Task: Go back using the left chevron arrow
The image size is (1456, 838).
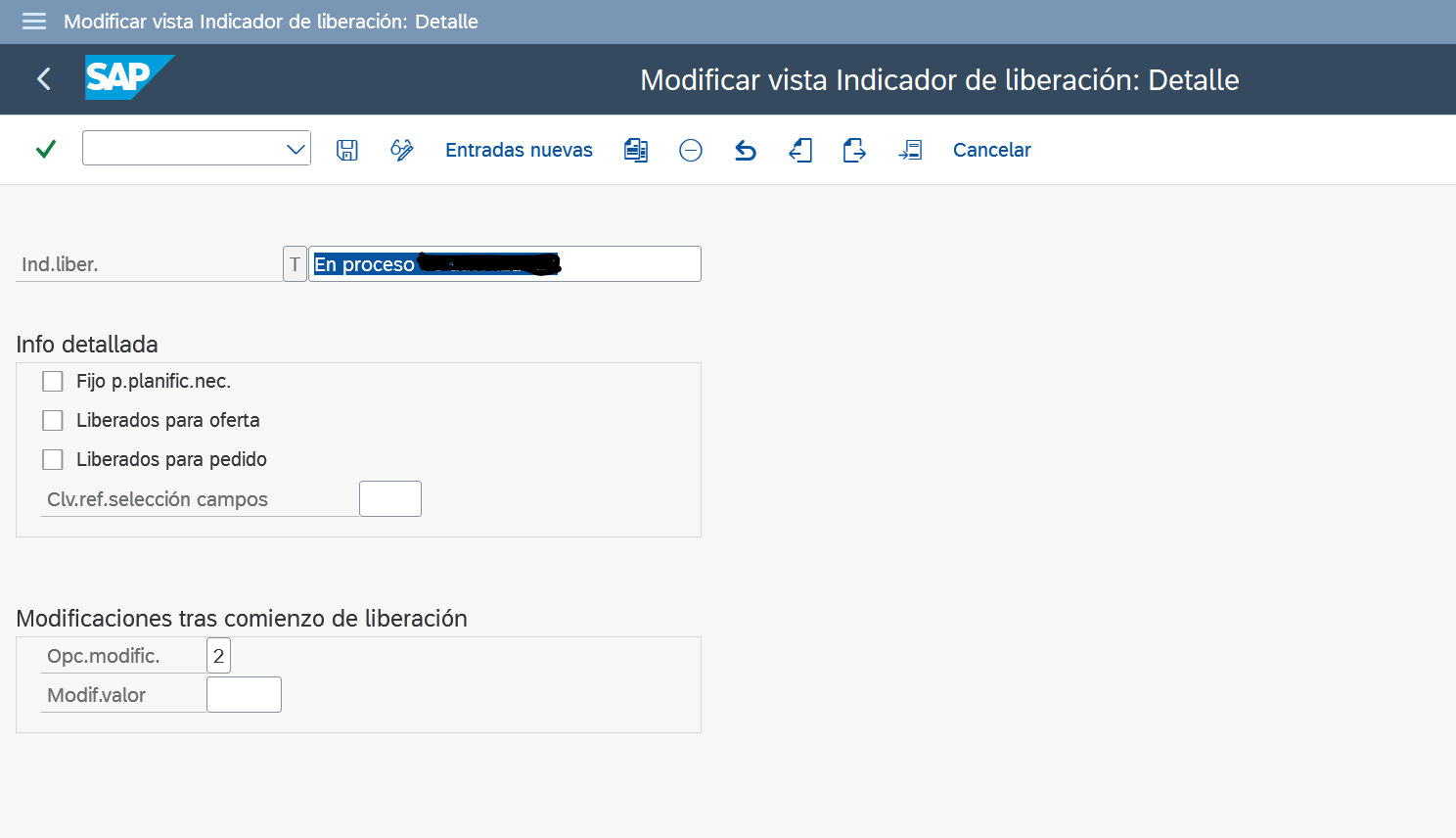Action: [x=44, y=79]
